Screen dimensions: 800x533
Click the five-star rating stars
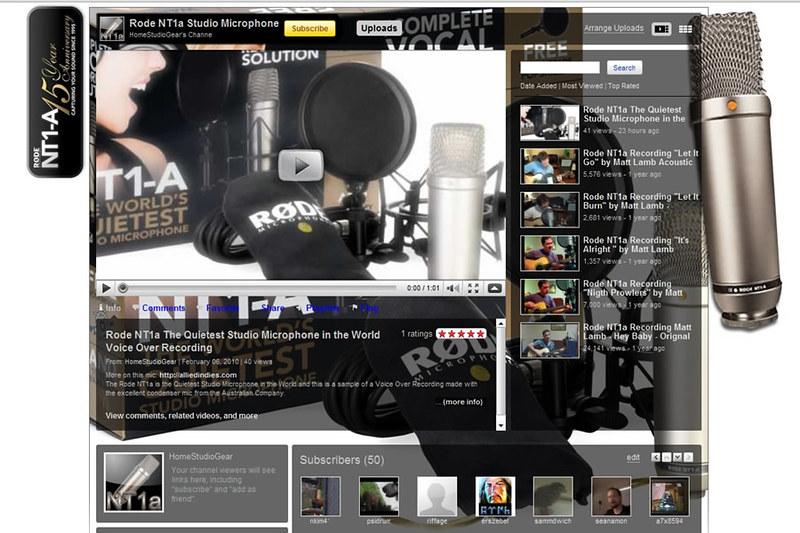pos(461,334)
